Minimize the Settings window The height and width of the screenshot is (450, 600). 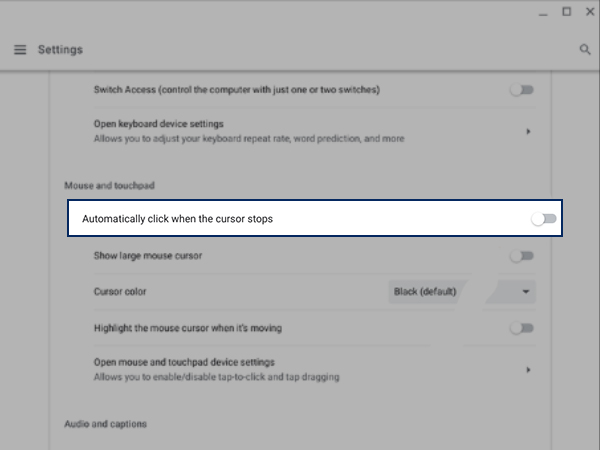543,12
